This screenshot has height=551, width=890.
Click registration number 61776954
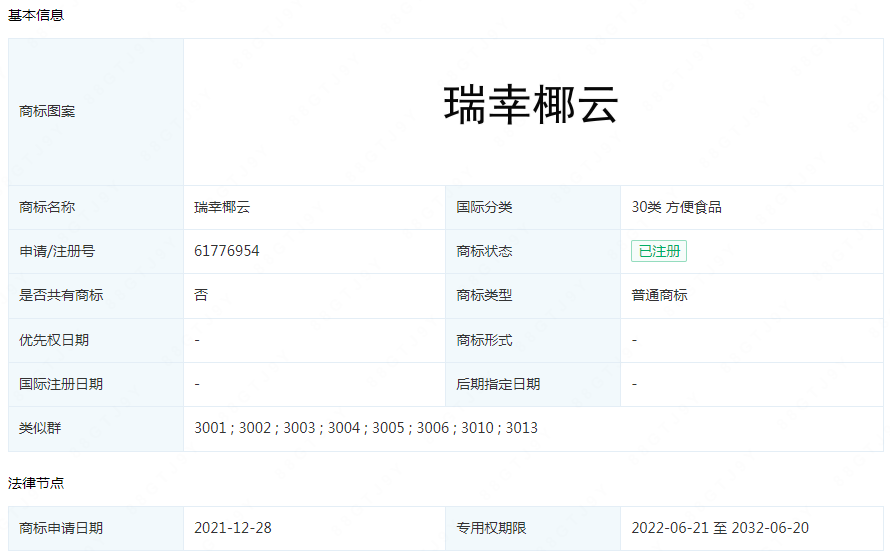click(x=226, y=251)
